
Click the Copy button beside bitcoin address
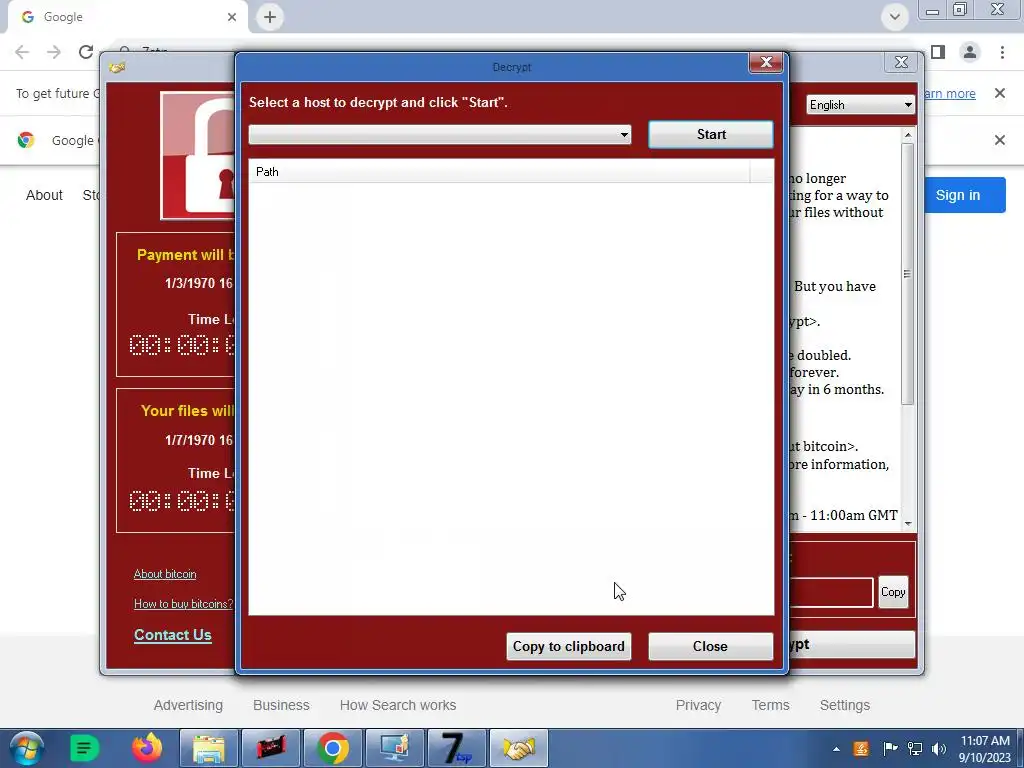pos(893,592)
